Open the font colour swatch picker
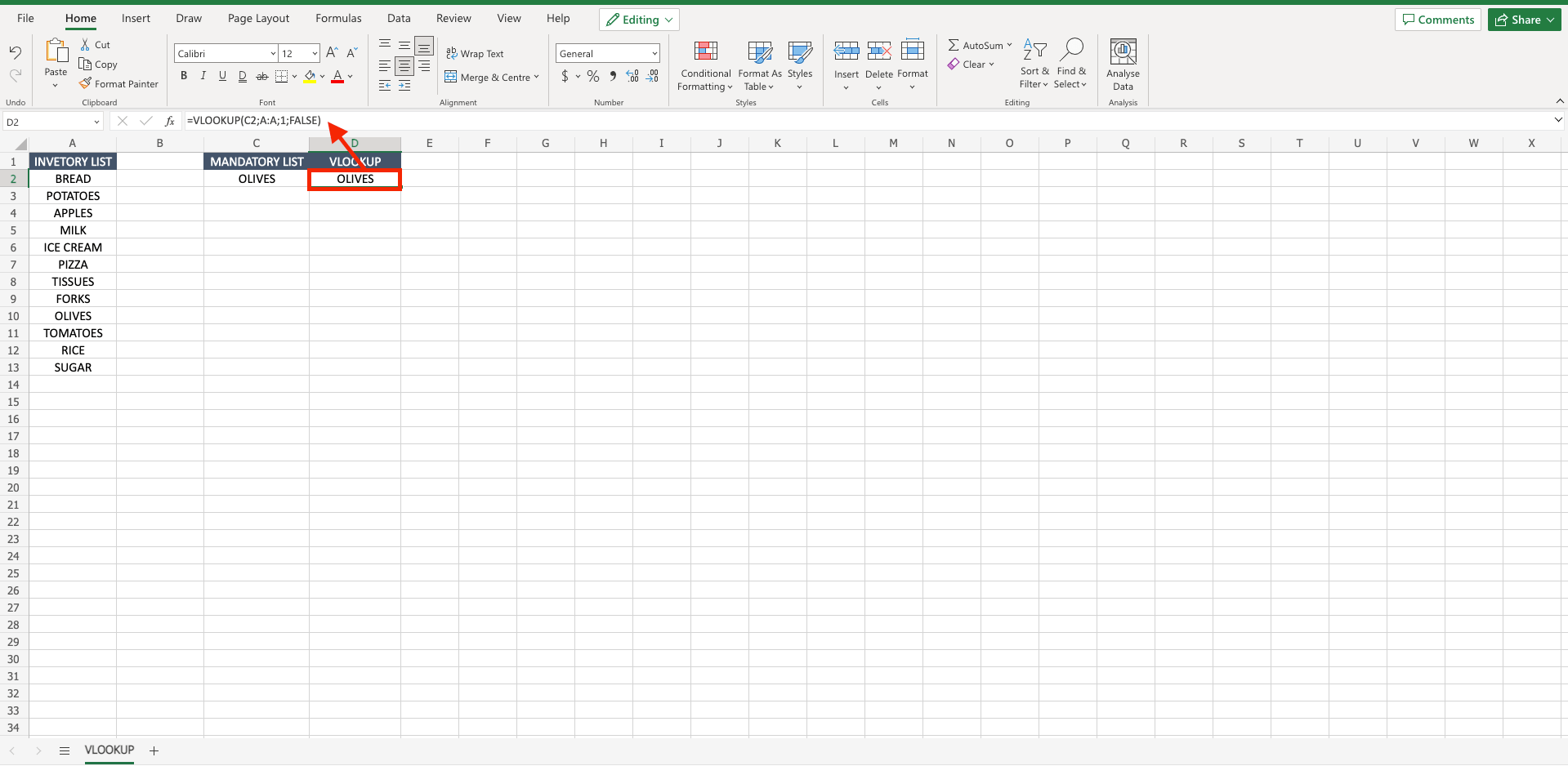1568x766 pixels. pyautogui.click(x=350, y=76)
